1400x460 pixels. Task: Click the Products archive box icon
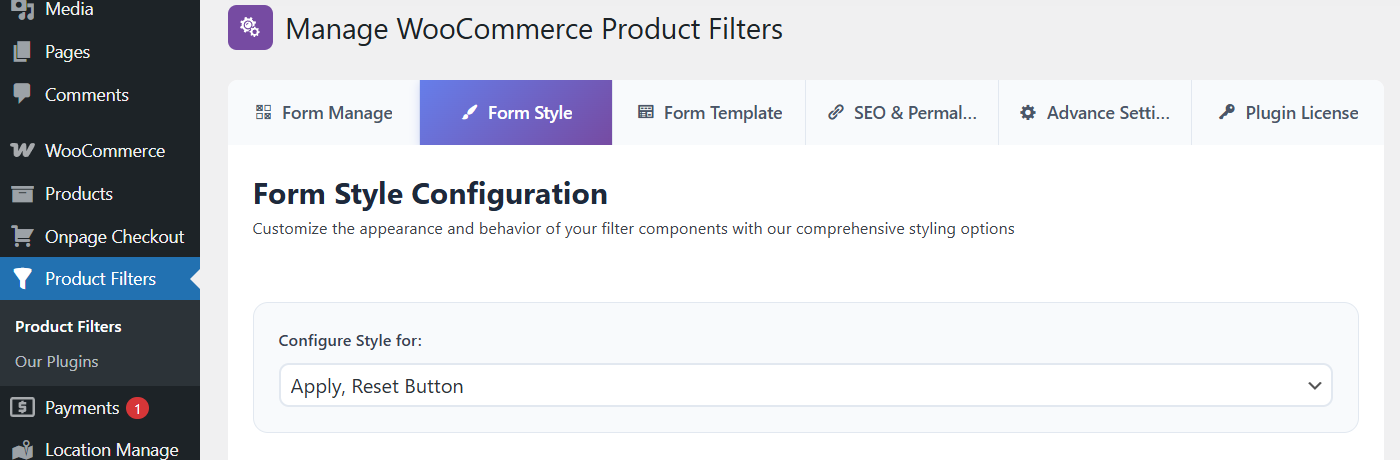pyautogui.click(x=22, y=194)
